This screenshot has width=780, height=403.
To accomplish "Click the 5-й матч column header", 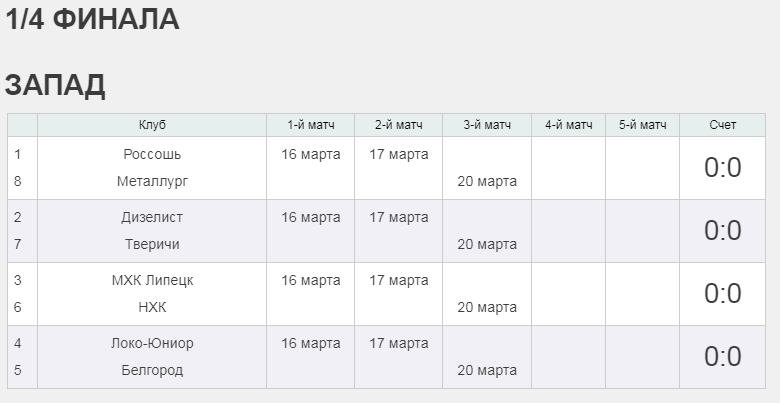I will 643,125.
